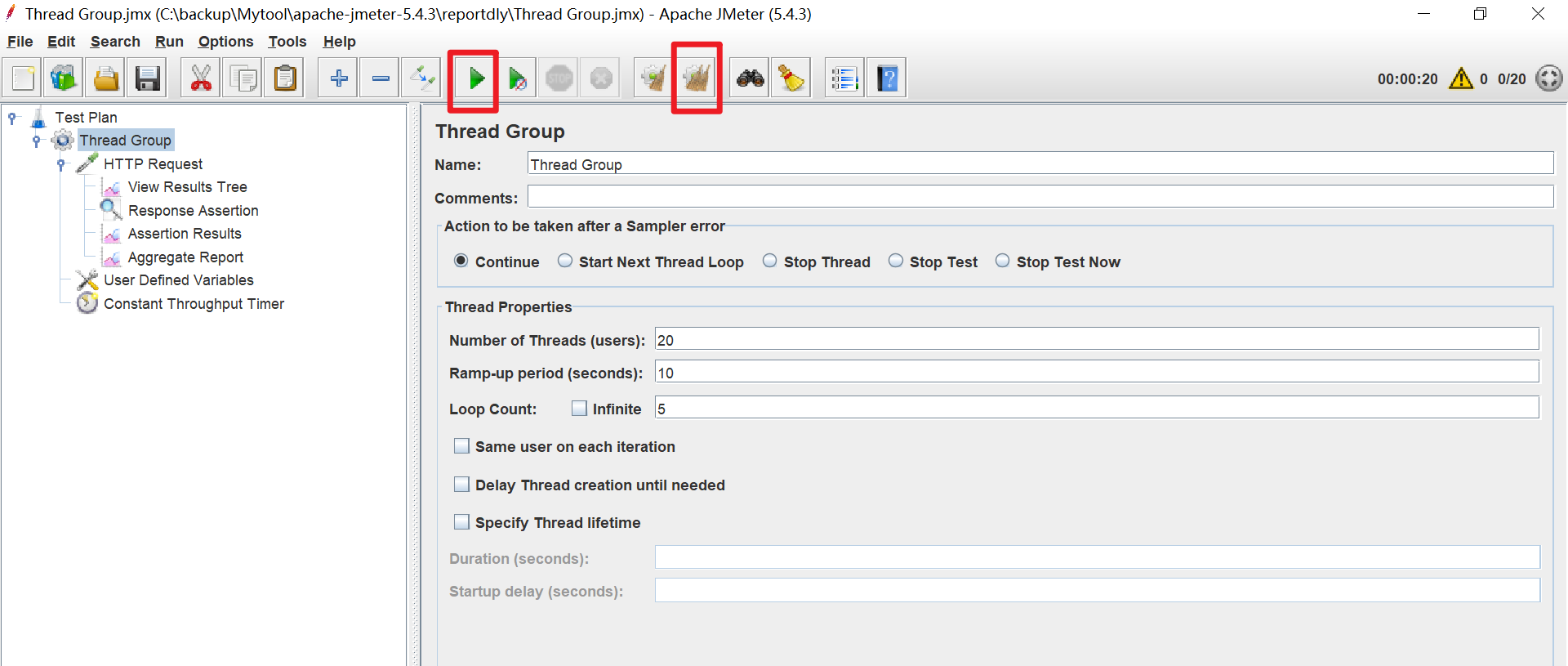Select the Stop Test radio button
This screenshot has width=1568, height=666.
click(x=896, y=261)
